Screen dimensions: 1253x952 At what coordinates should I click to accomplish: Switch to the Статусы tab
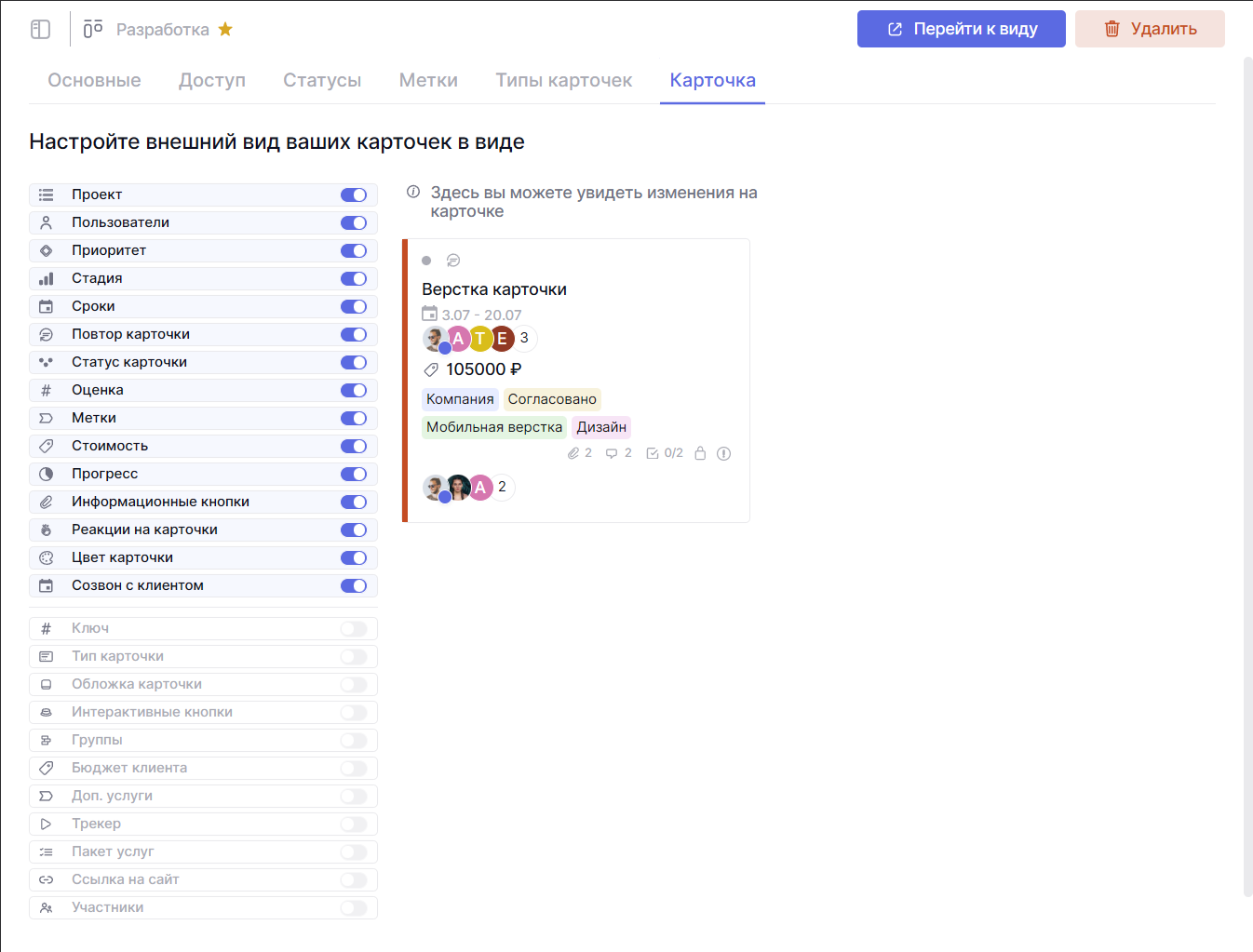(322, 81)
